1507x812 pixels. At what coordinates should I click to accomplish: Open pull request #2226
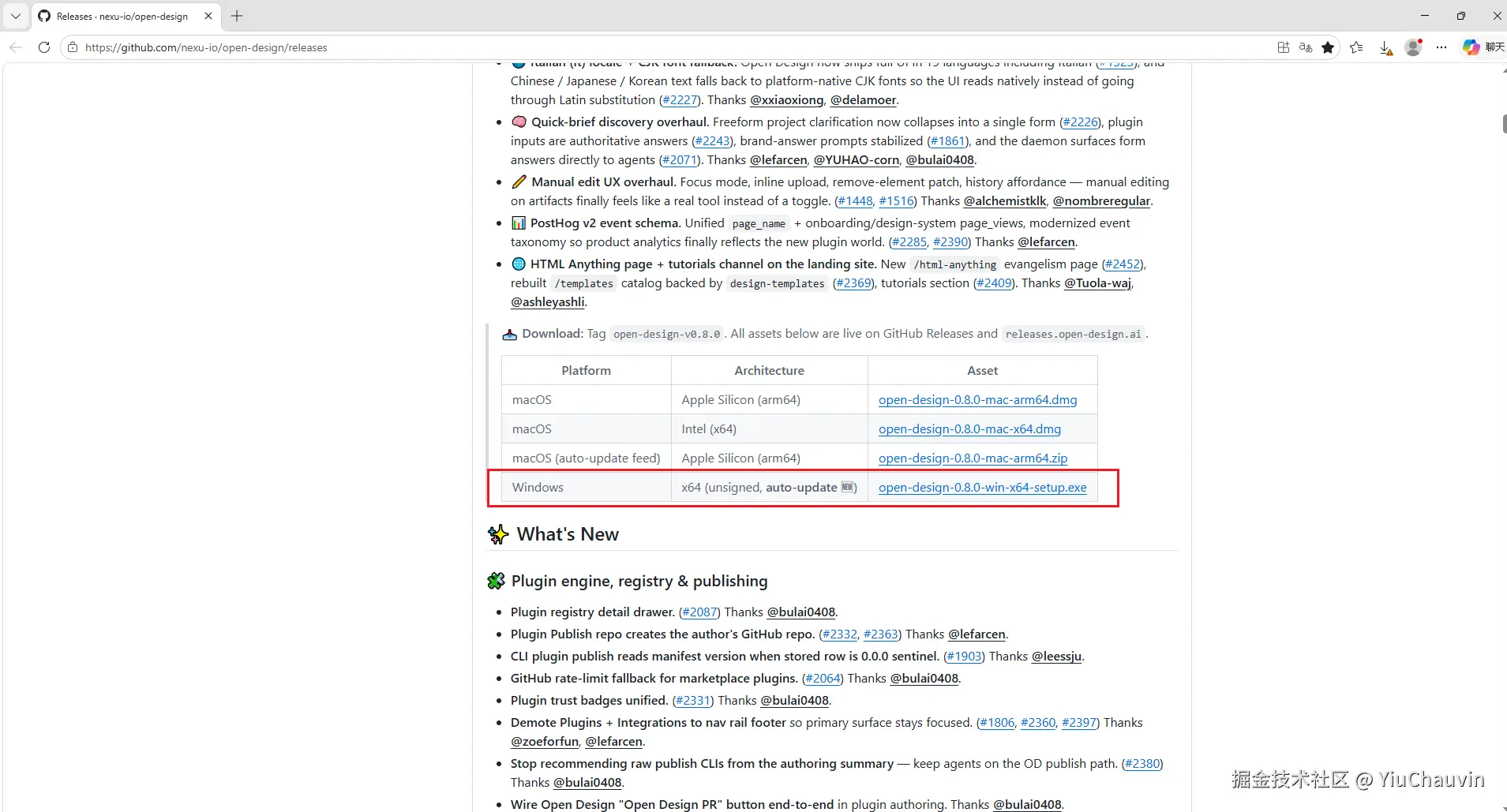(x=1080, y=122)
